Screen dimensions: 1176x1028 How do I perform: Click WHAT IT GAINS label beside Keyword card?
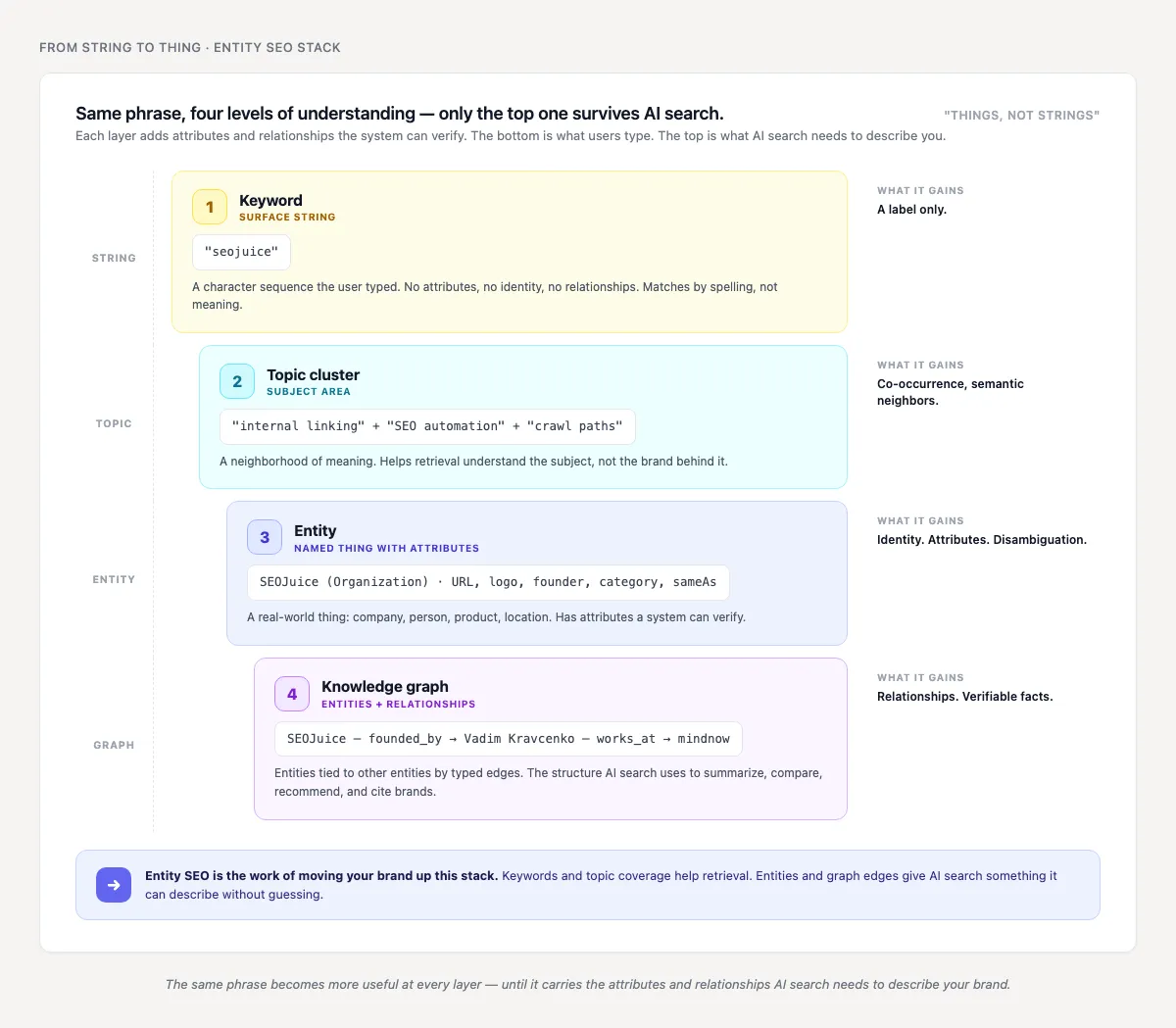tap(920, 190)
